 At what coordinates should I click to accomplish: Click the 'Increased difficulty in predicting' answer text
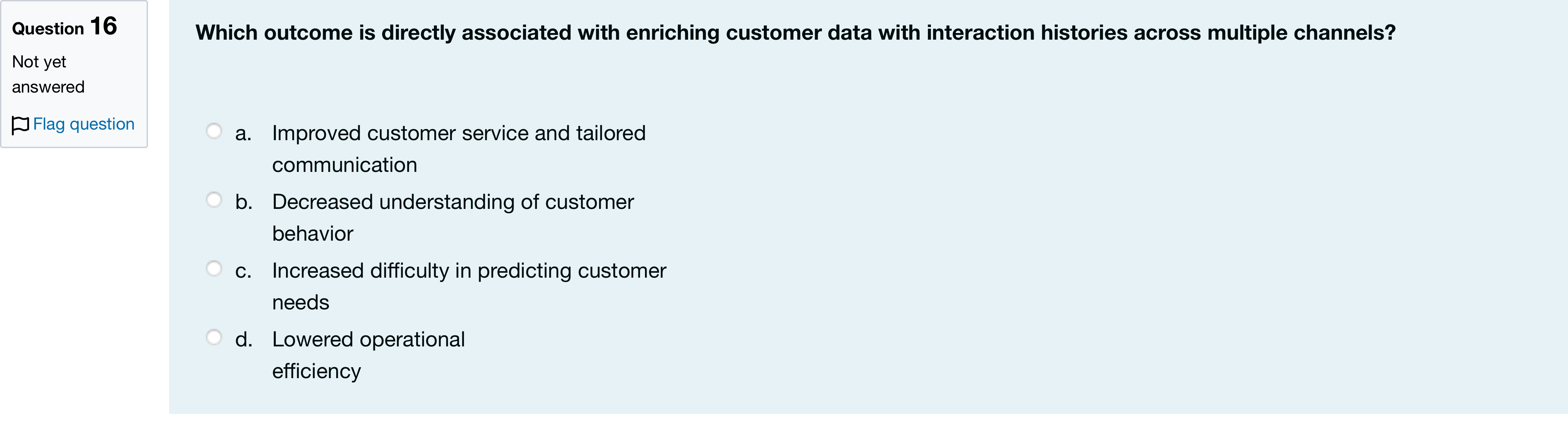[x=469, y=286]
